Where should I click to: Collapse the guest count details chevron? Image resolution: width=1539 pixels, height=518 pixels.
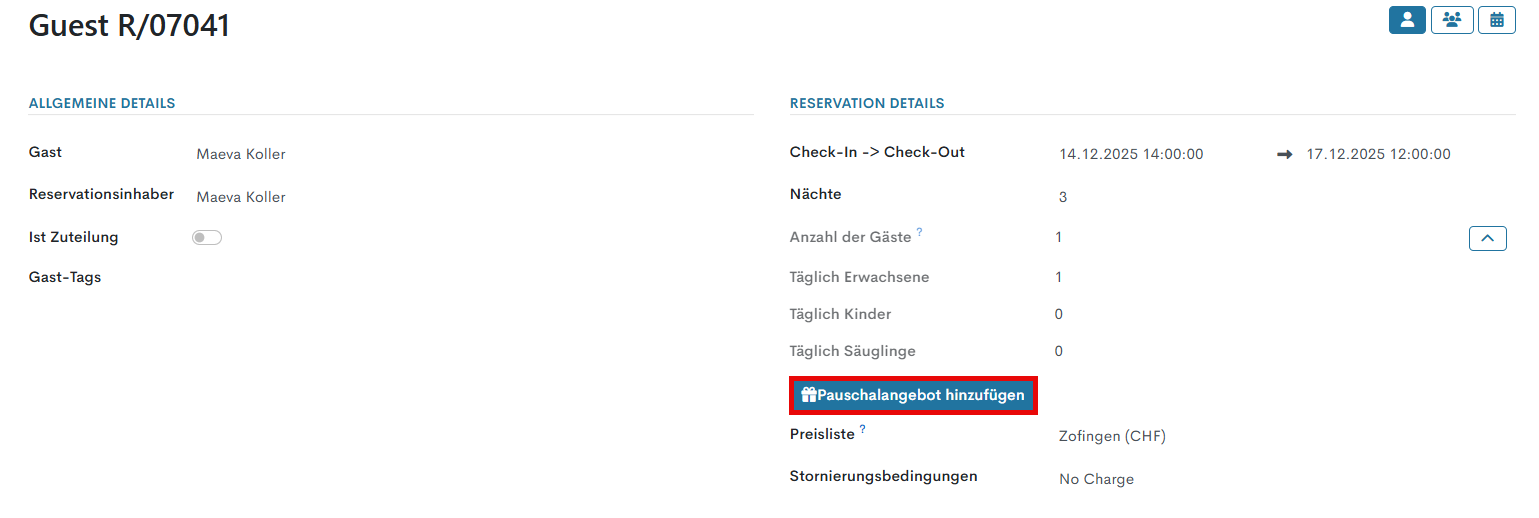(x=1487, y=238)
